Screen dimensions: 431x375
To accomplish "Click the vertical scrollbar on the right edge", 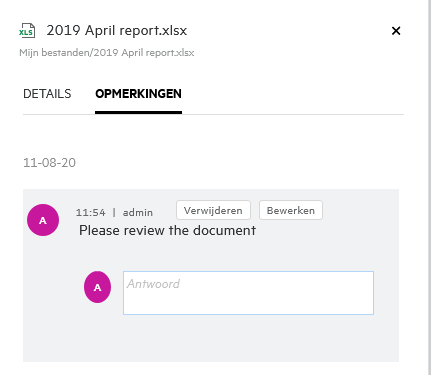I will pos(429,187).
